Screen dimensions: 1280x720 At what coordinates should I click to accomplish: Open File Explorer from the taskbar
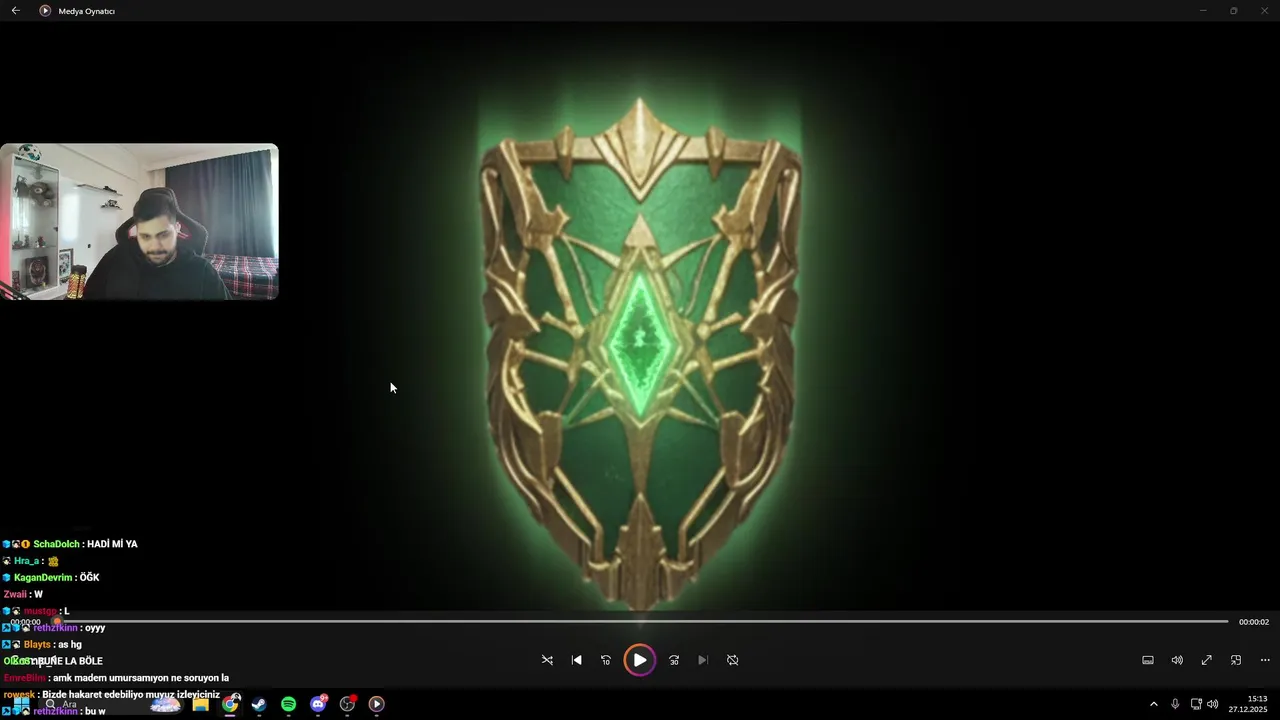[x=200, y=704]
